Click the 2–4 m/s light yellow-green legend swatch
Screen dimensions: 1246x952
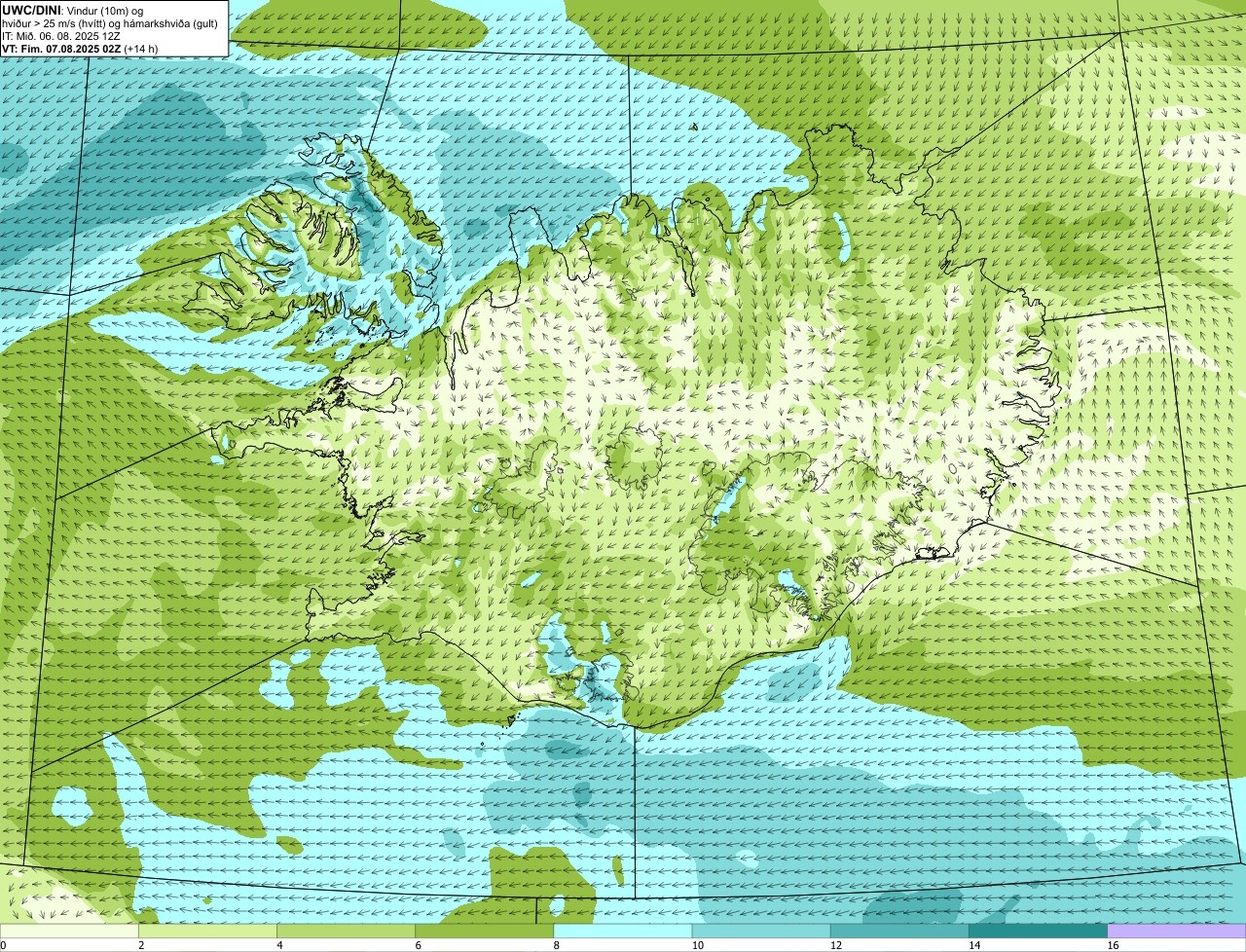[208, 931]
